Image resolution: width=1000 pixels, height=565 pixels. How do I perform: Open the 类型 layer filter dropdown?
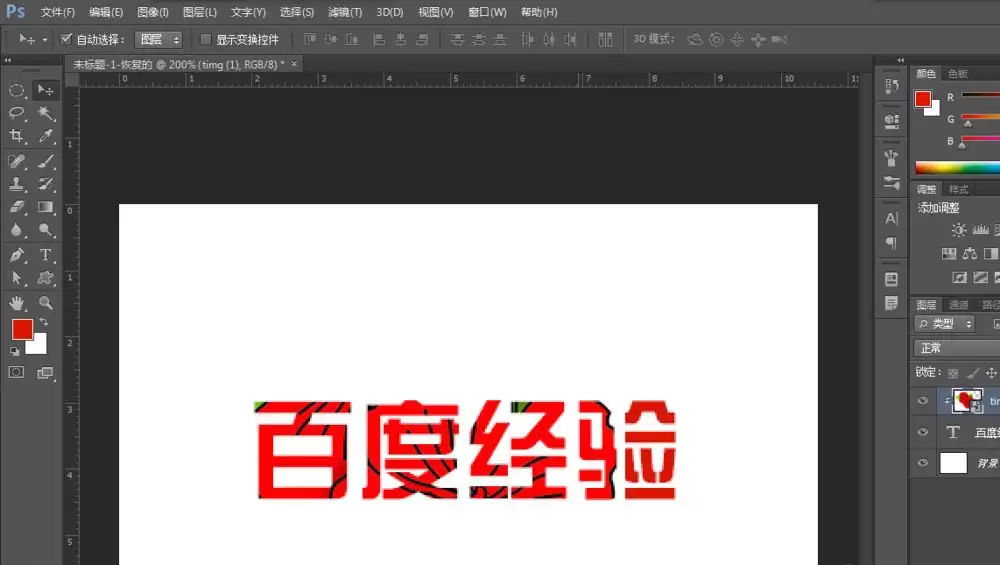click(x=945, y=324)
